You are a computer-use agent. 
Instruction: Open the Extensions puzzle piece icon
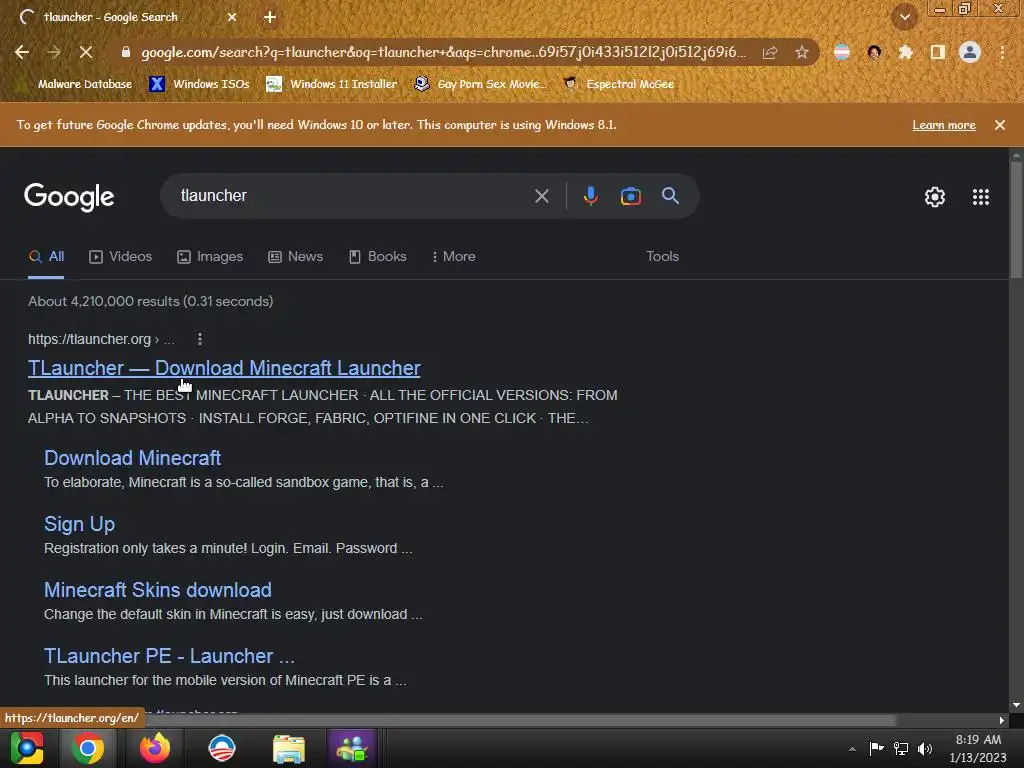coord(905,52)
